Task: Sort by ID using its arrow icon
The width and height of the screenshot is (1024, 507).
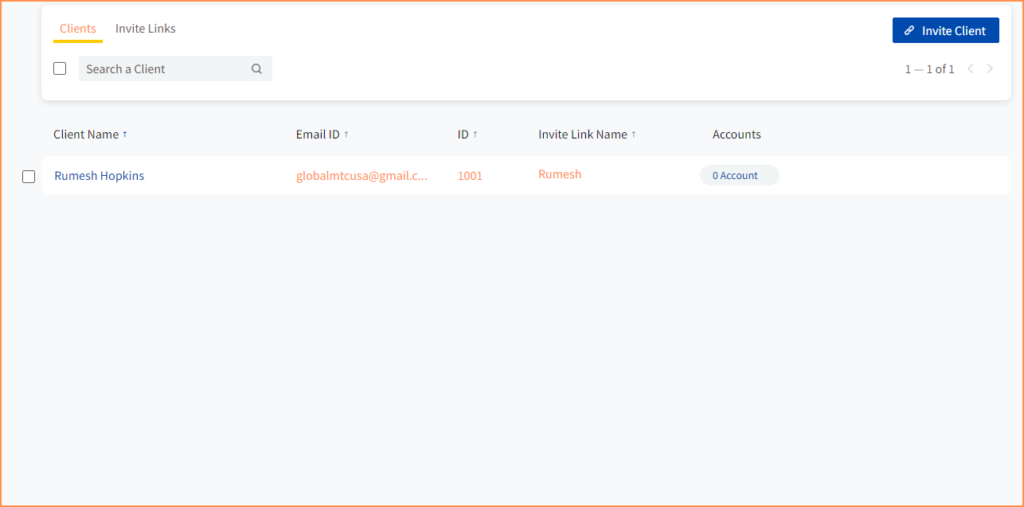Action: pos(475,135)
